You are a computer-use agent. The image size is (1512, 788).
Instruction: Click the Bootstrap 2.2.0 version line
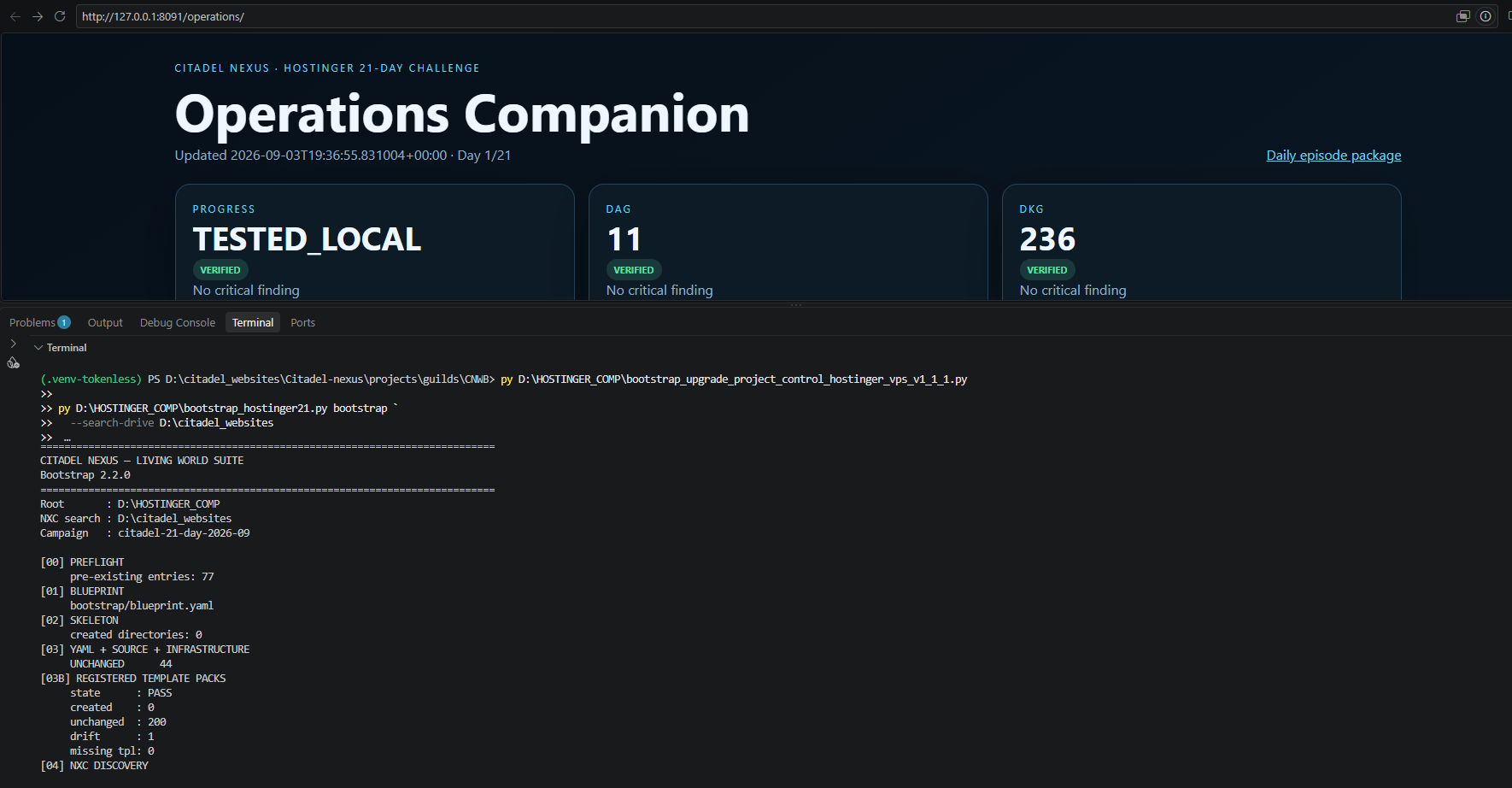coord(85,475)
